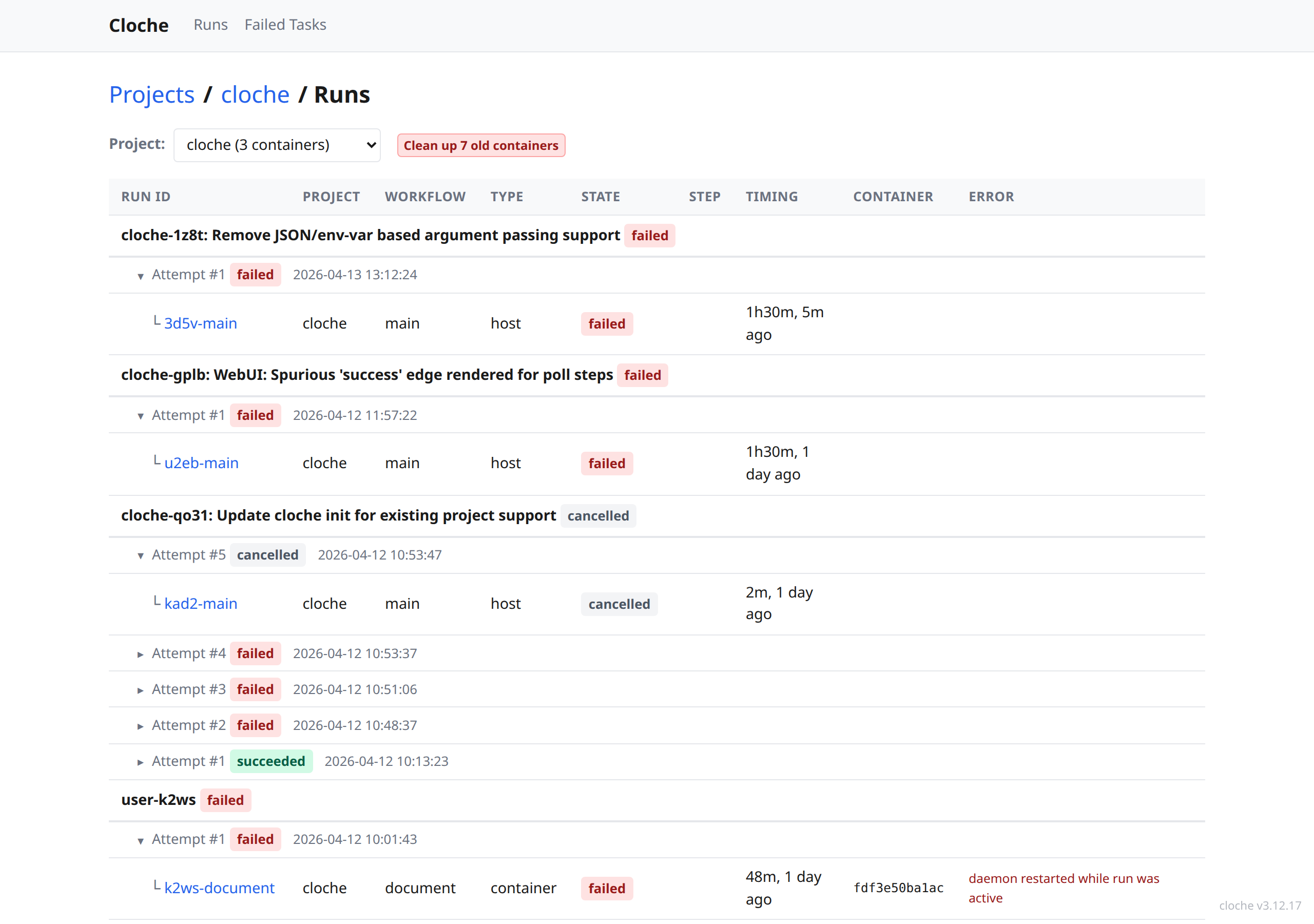
Task: Click the STATE column header
Action: [601, 197]
